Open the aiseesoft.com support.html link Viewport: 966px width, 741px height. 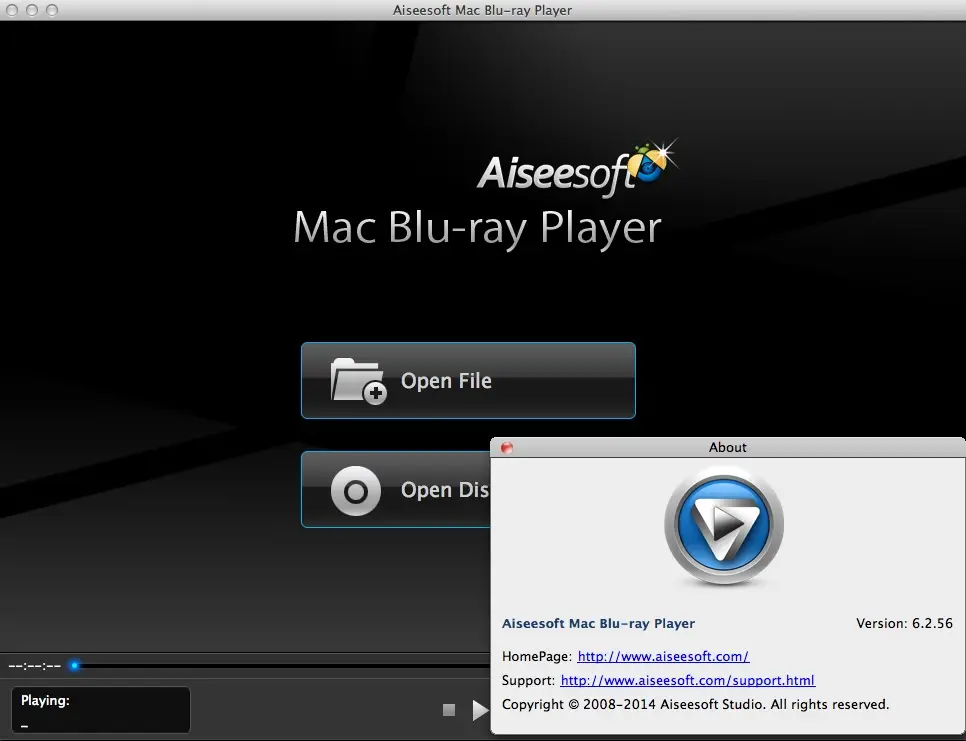[x=688, y=681]
